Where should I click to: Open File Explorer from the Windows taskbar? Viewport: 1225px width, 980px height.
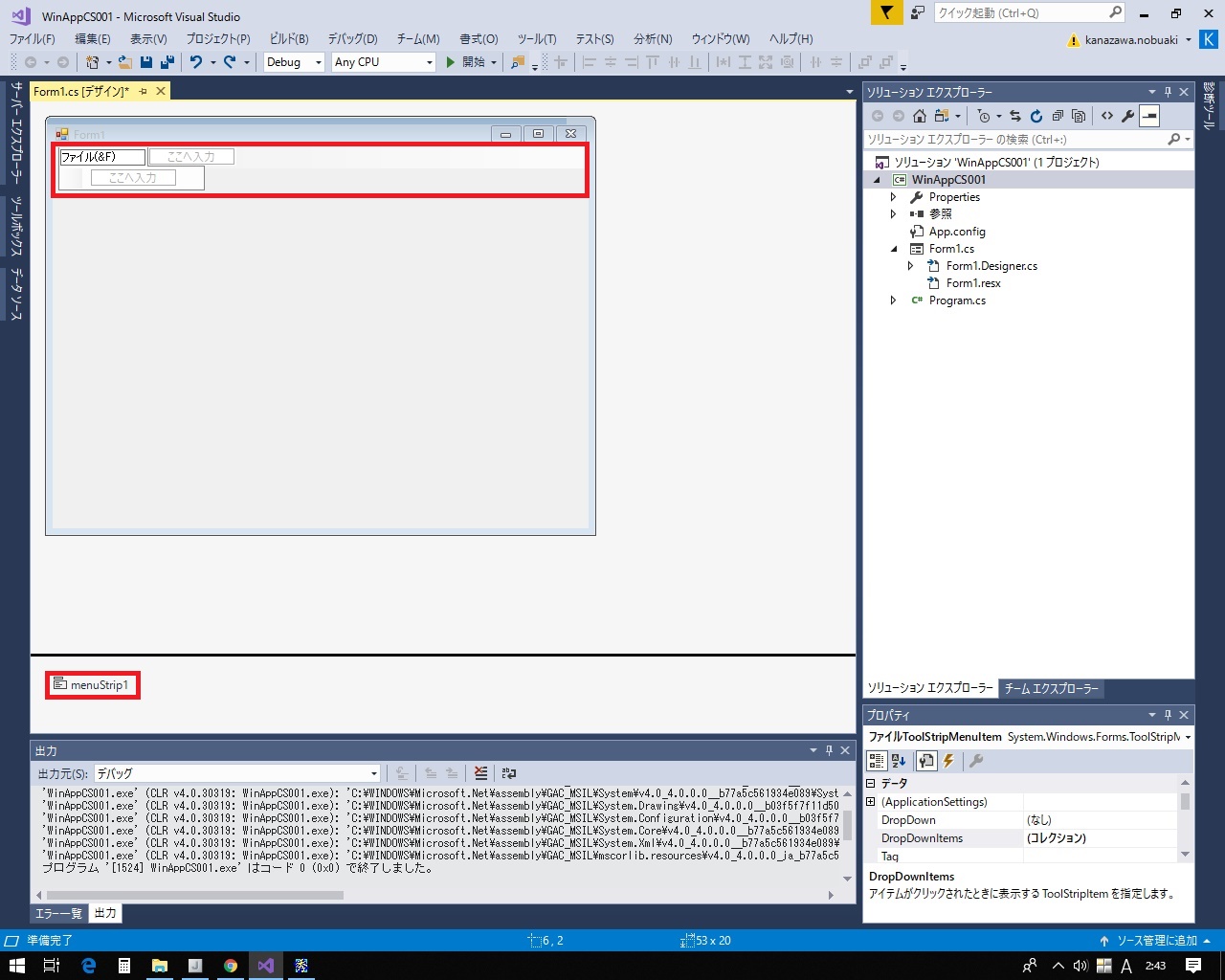coord(160,966)
